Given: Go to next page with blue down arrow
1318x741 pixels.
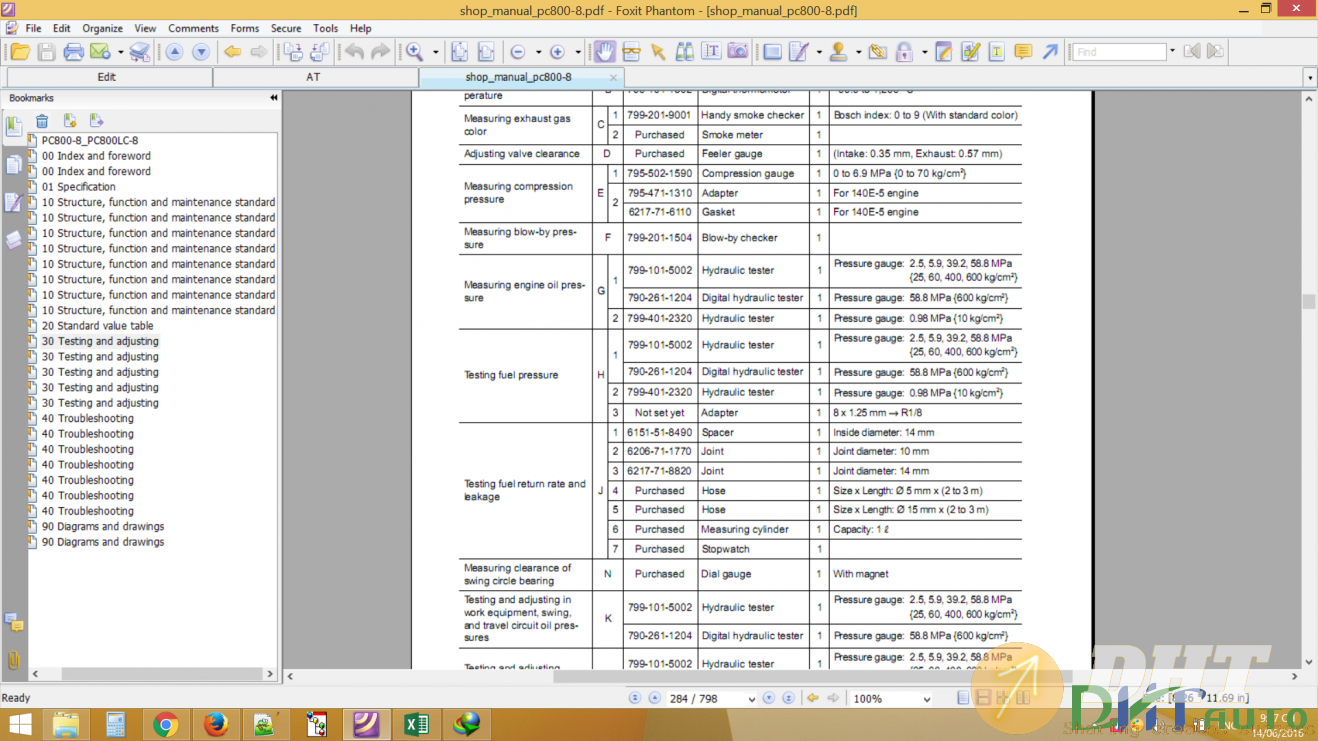Looking at the screenshot, I should (201, 52).
